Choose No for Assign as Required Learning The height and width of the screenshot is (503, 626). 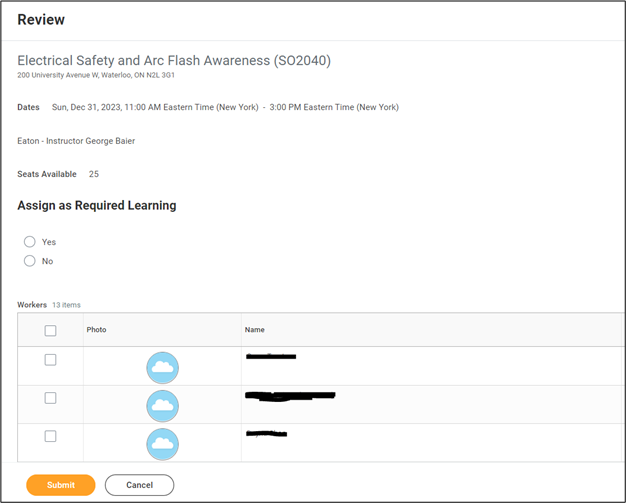[30, 261]
